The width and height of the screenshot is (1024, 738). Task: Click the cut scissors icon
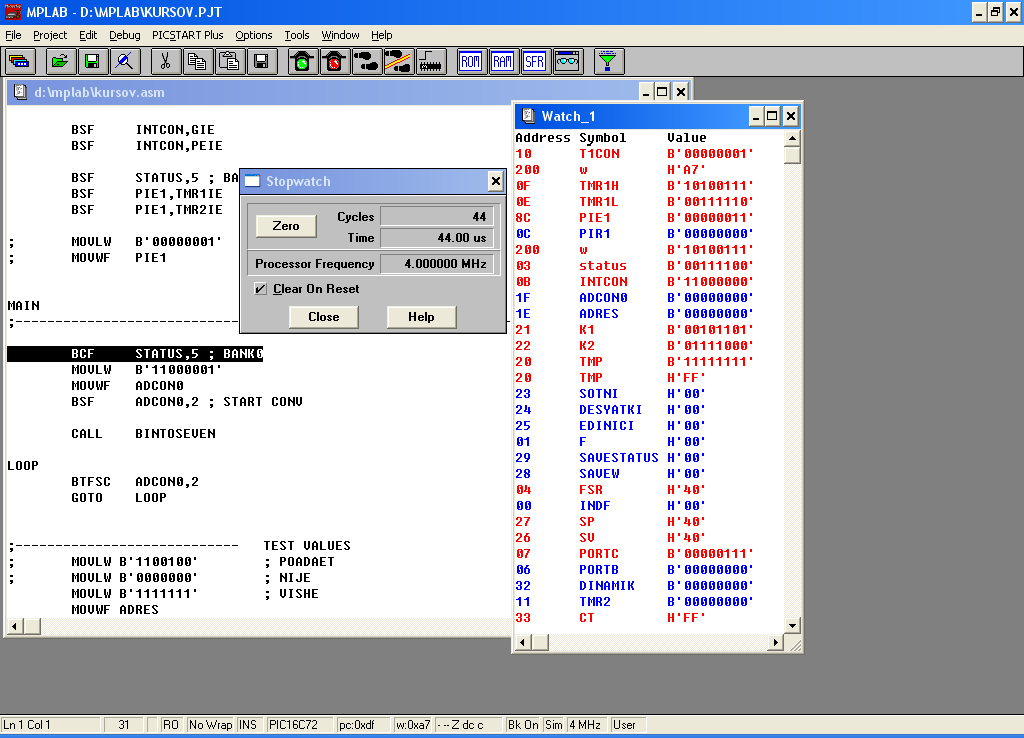coord(165,62)
